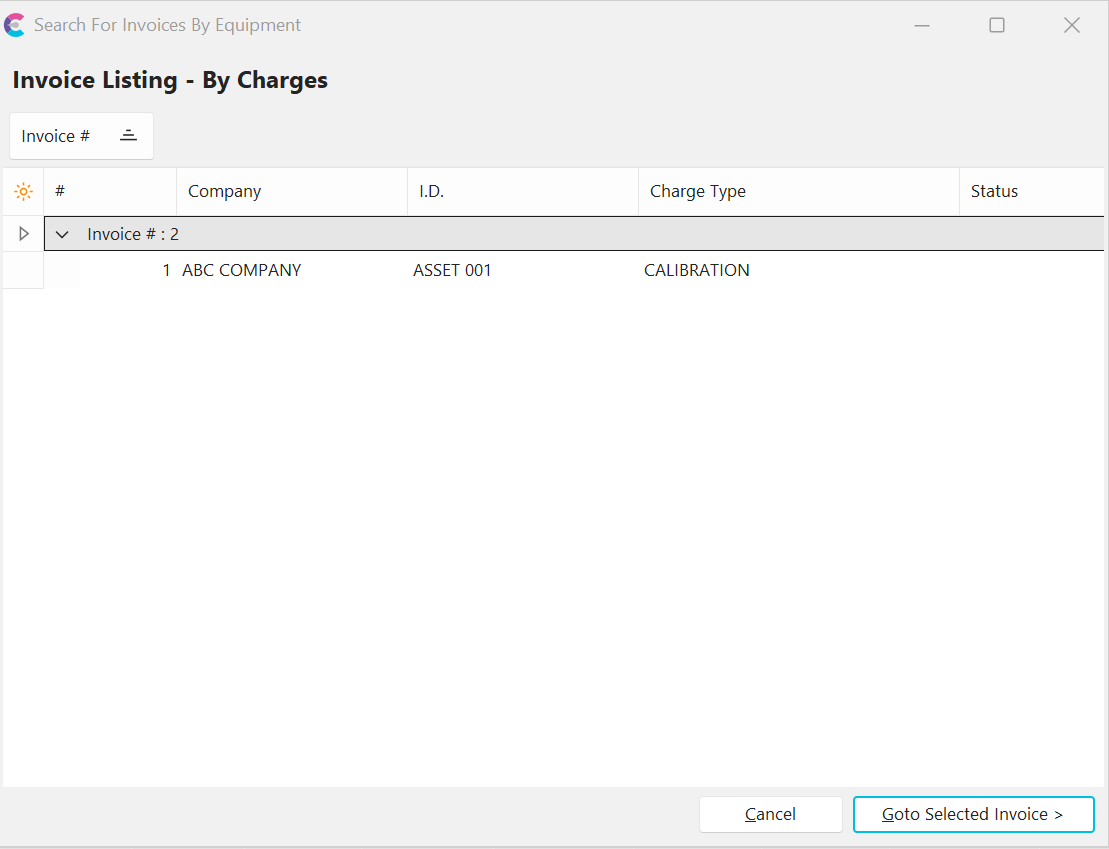
Task: Select the ABC COMPANY cell
Action: pos(242,270)
